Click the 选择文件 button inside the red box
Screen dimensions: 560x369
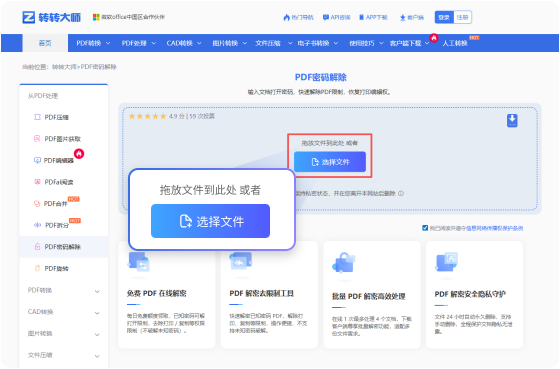[330, 162]
